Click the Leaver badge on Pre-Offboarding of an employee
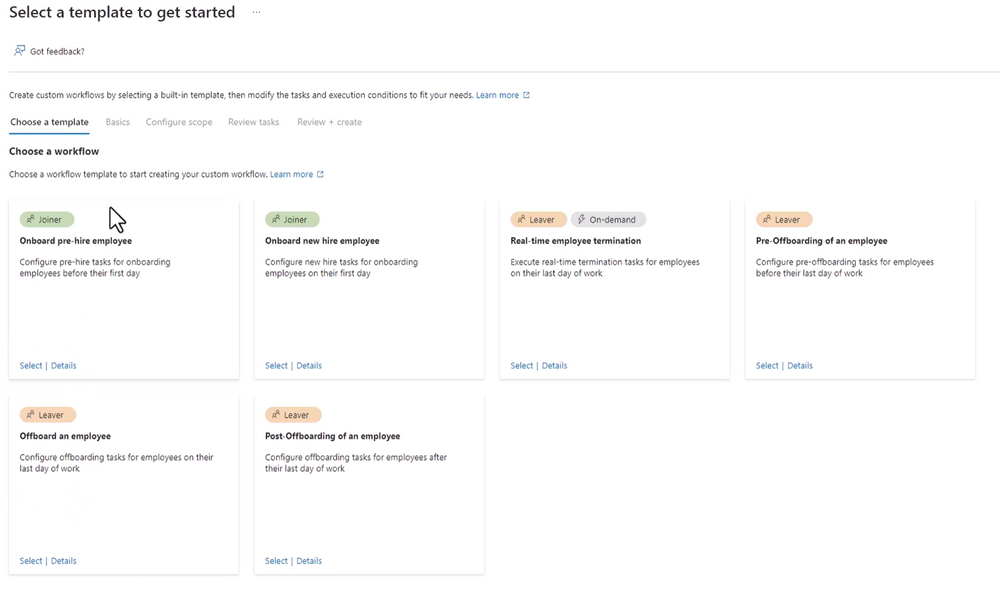 click(x=784, y=219)
